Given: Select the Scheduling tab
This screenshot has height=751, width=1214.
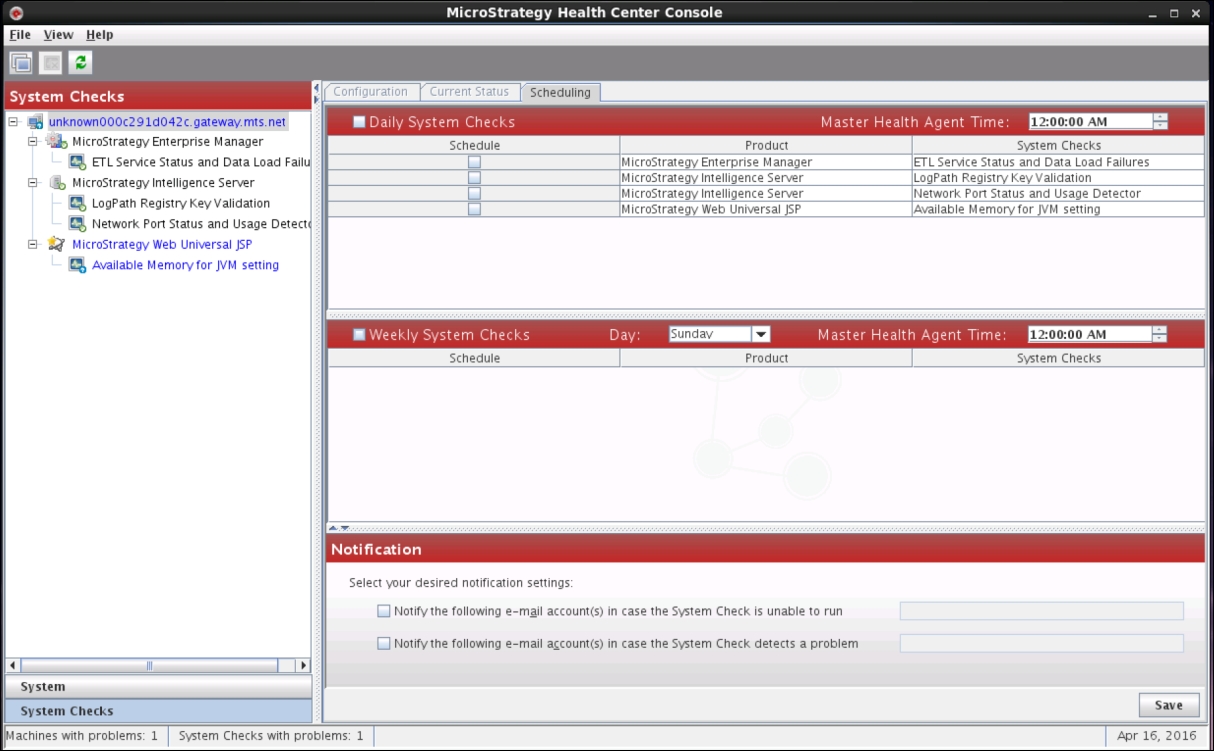Looking at the screenshot, I should pos(560,93).
